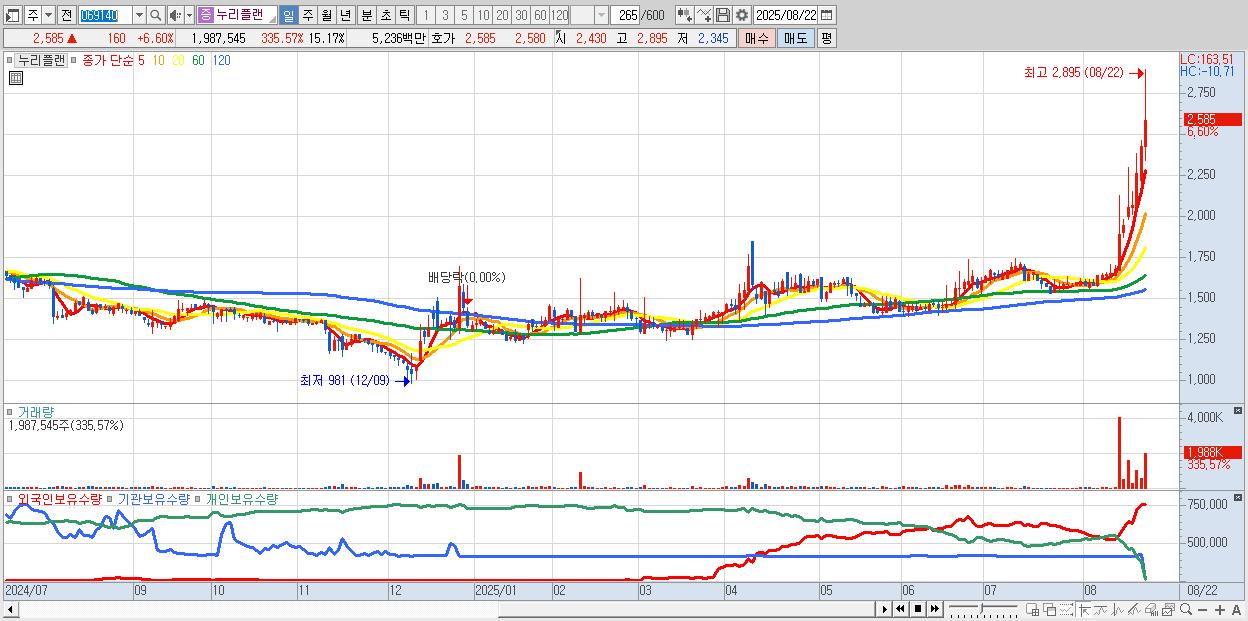Image resolution: width=1248 pixels, height=621 pixels.
Task: Open the dropdown arrow beside speaker icon
Action: coord(189,15)
